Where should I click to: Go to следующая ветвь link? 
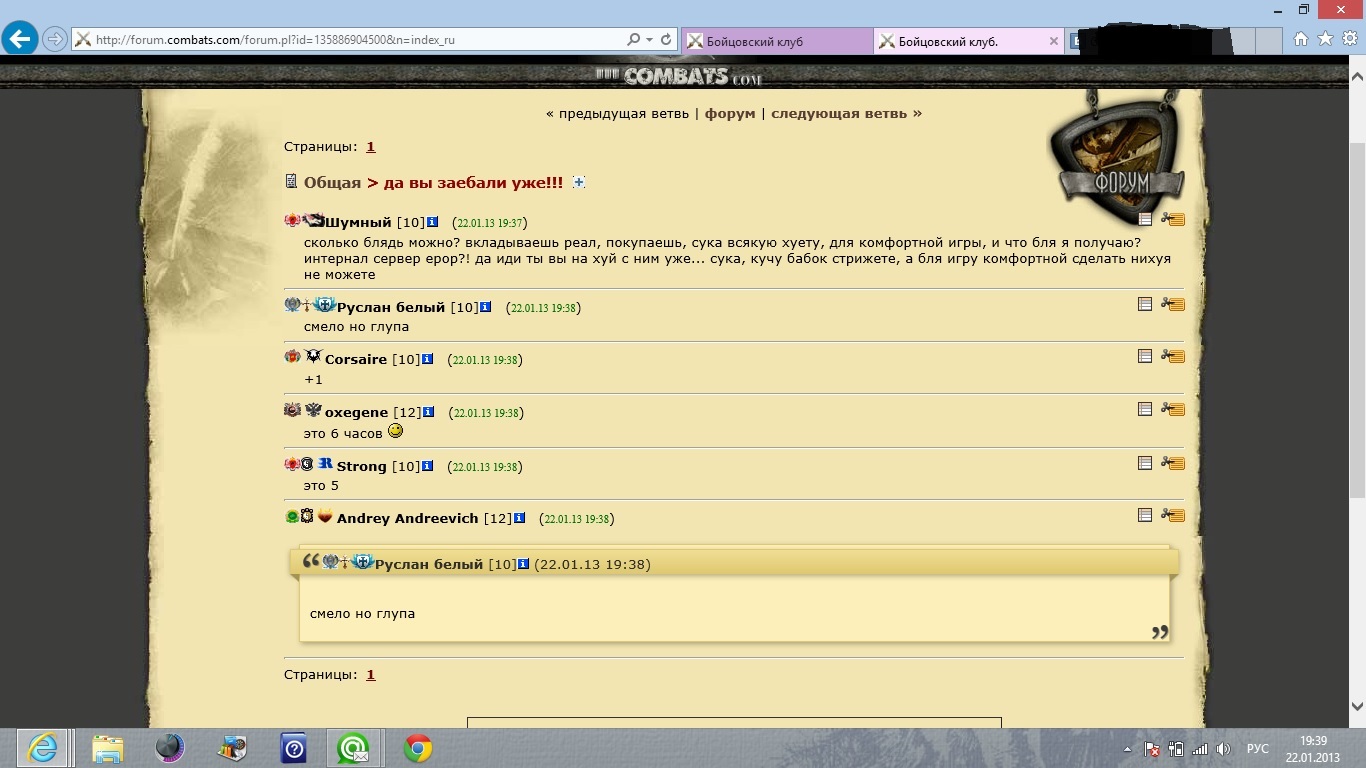click(839, 113)
